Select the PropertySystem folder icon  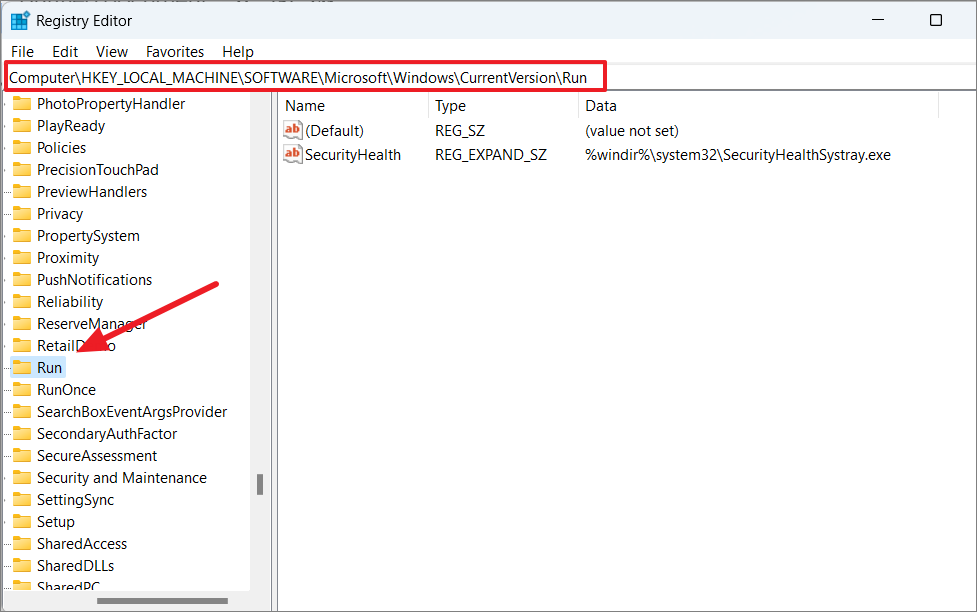coord(22,236)
